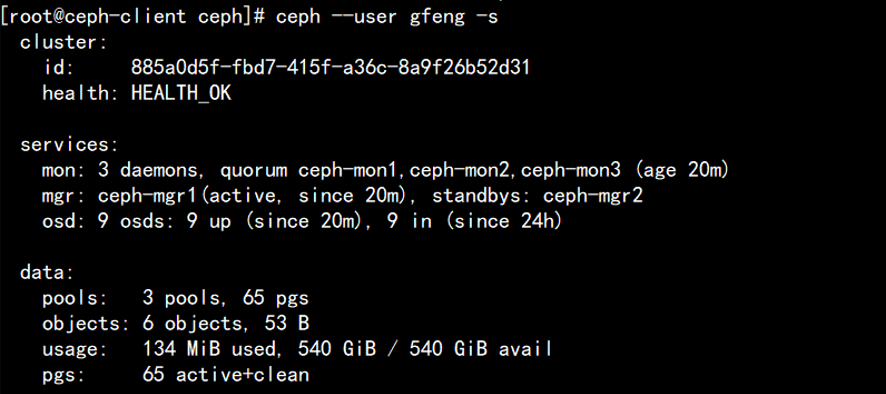Screen dimensions: 886x394
Task: Click the command ceph --user gfeng -s
Action: pos(386,16)
